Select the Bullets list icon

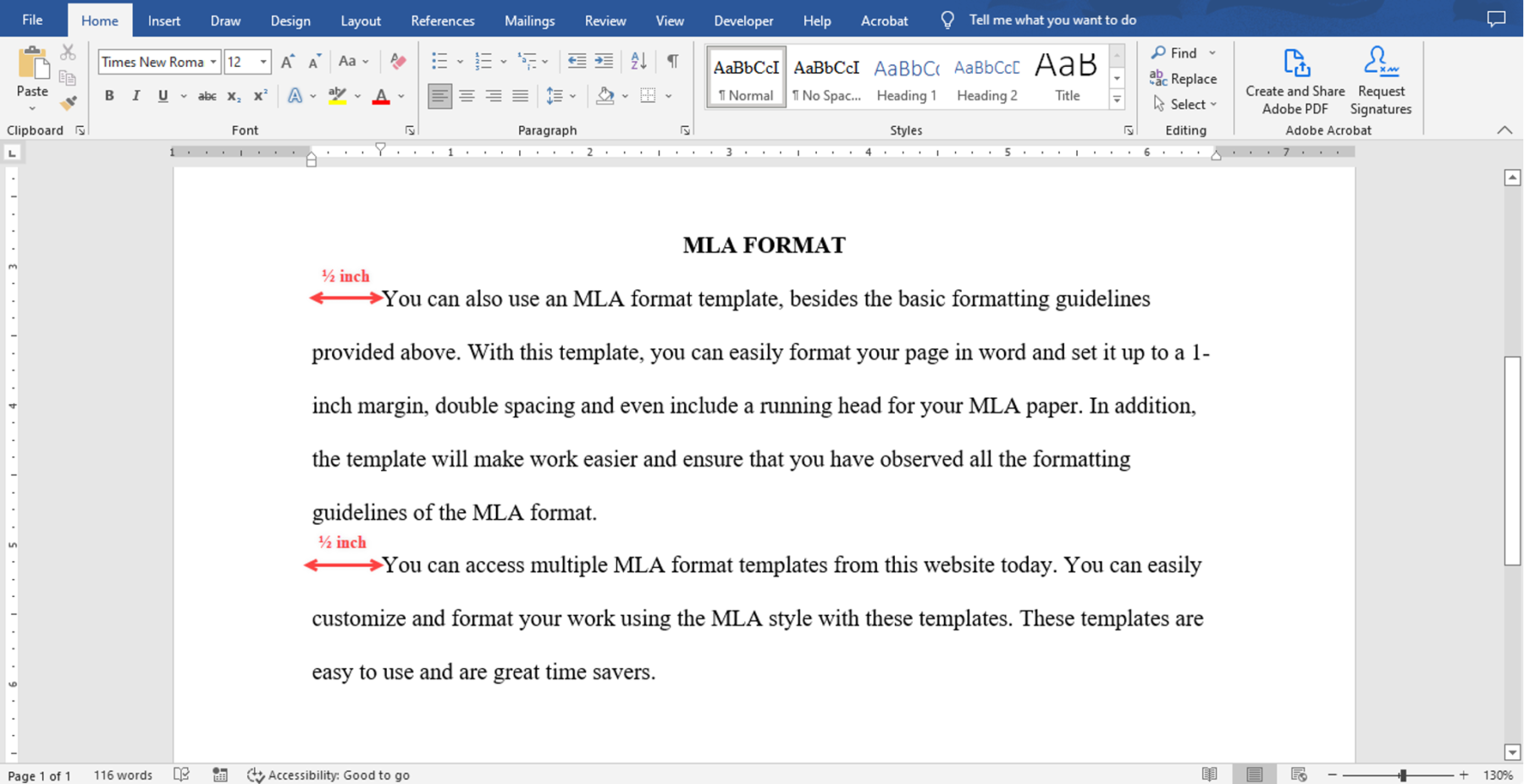click(x=439, y=61)
